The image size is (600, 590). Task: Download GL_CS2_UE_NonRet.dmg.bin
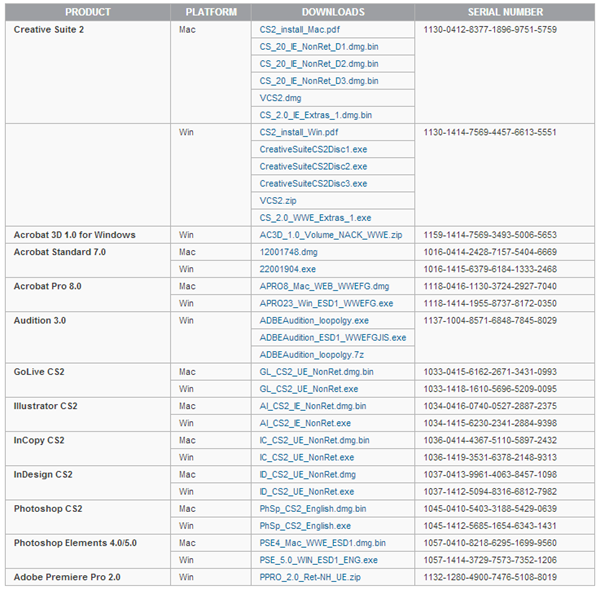tap(316, 372)
